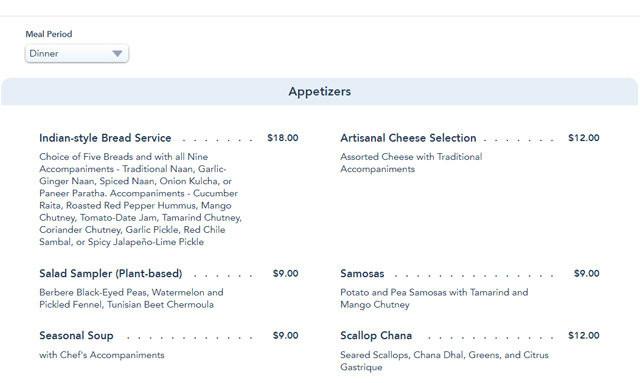Click the Potato and Pea Samosas description

click(434, 298)
